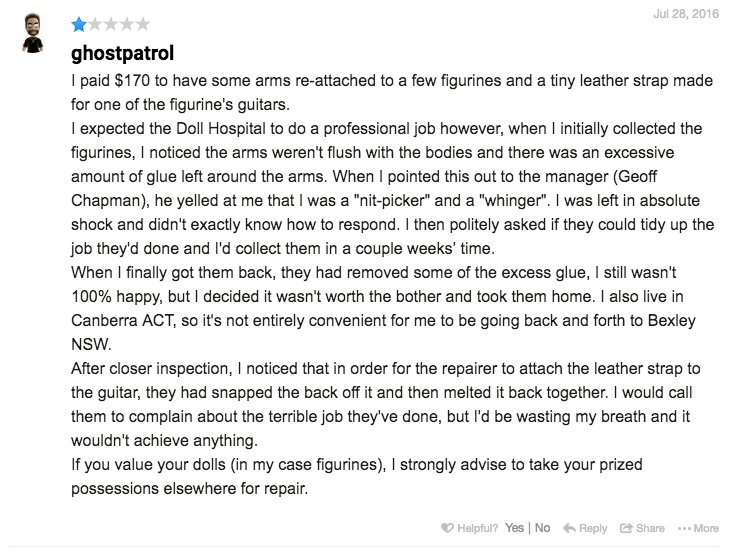Select the fifth rating star
Image resolution: width=734 pixels, height=559 pixels.
(x=143, y=24)
